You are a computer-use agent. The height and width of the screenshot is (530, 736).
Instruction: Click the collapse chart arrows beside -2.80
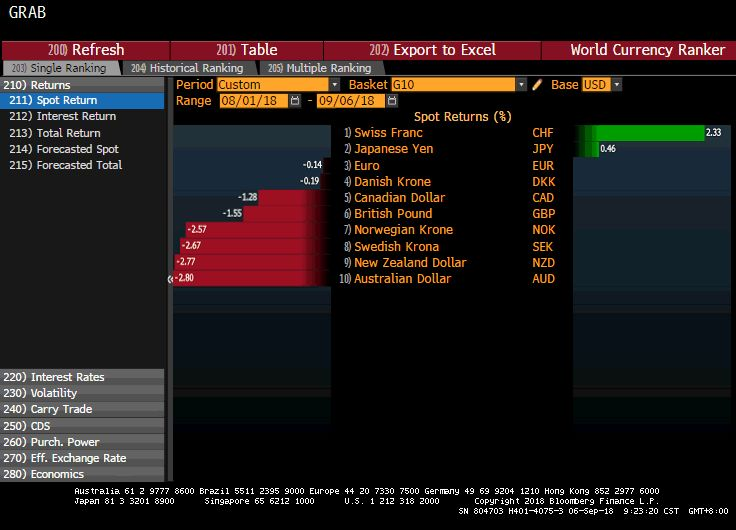pyautogui.click(x=170, y=279)
